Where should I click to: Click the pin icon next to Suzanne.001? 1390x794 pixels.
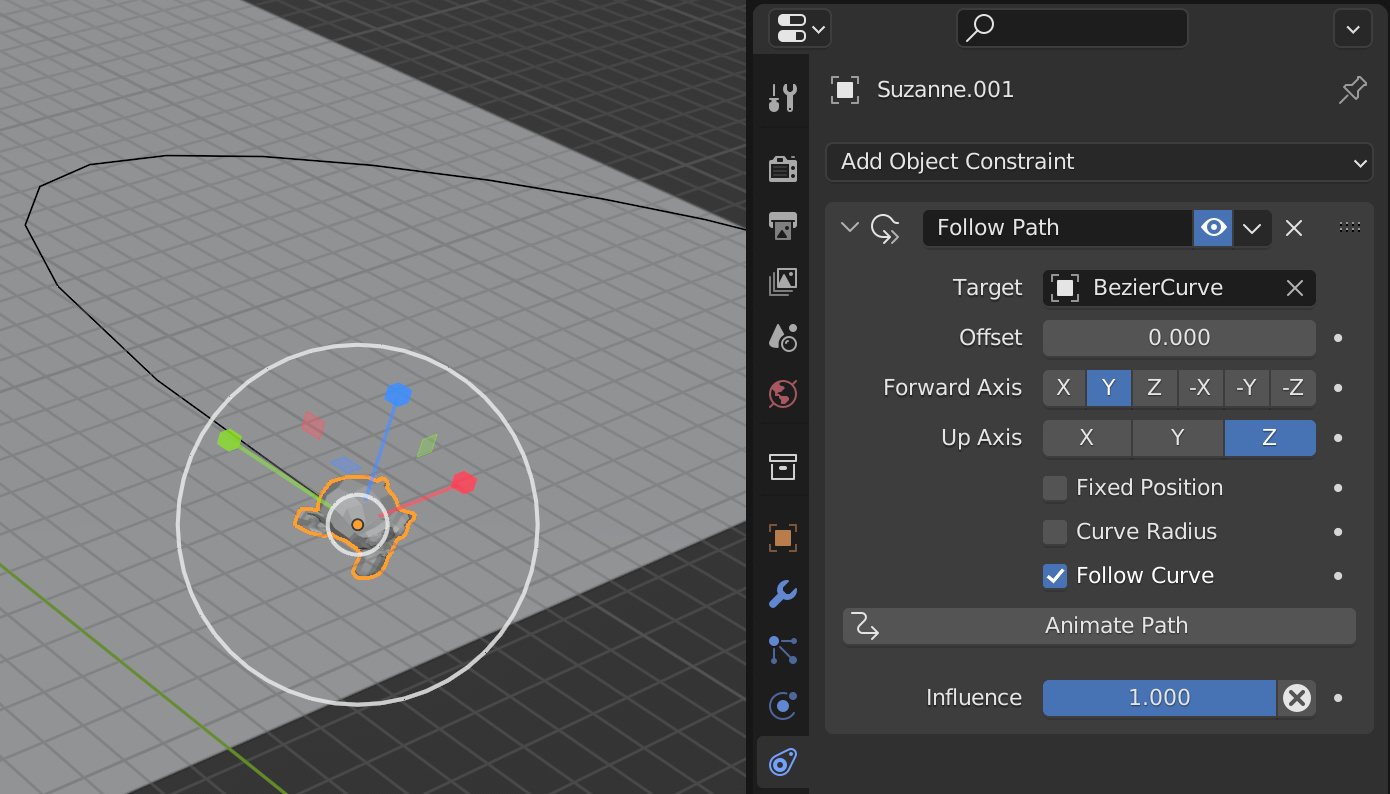(1352, 90)
